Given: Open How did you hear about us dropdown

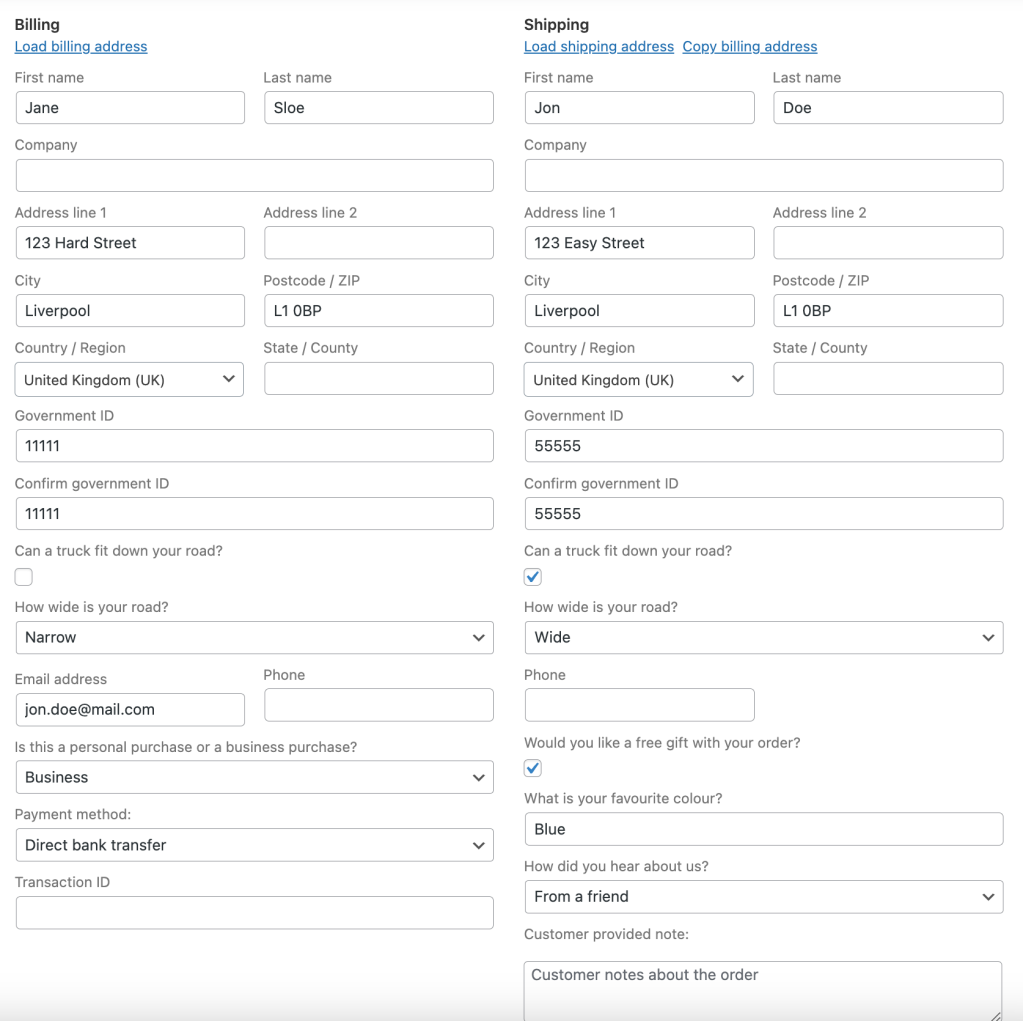Looking at the screenshot, I should point(763,897).
